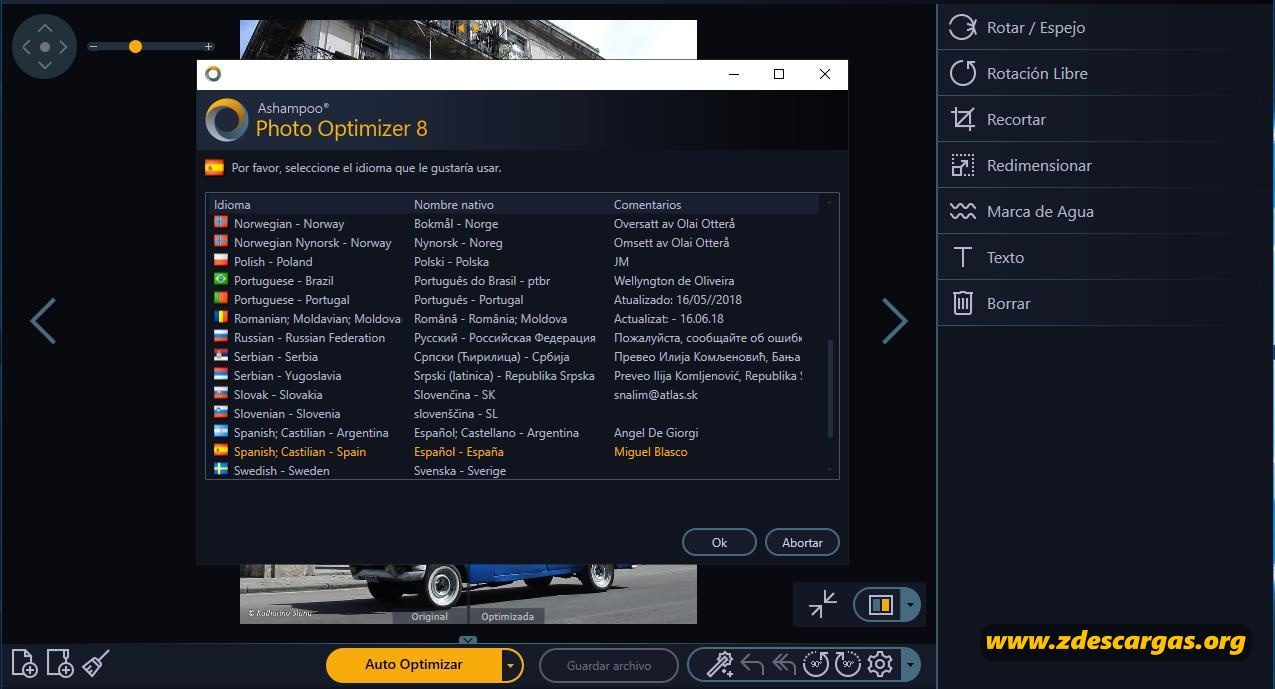Click 'Miguel Blasco' comment cell
The width and height of the screenshot is (1275, 689).
(651, 452)
